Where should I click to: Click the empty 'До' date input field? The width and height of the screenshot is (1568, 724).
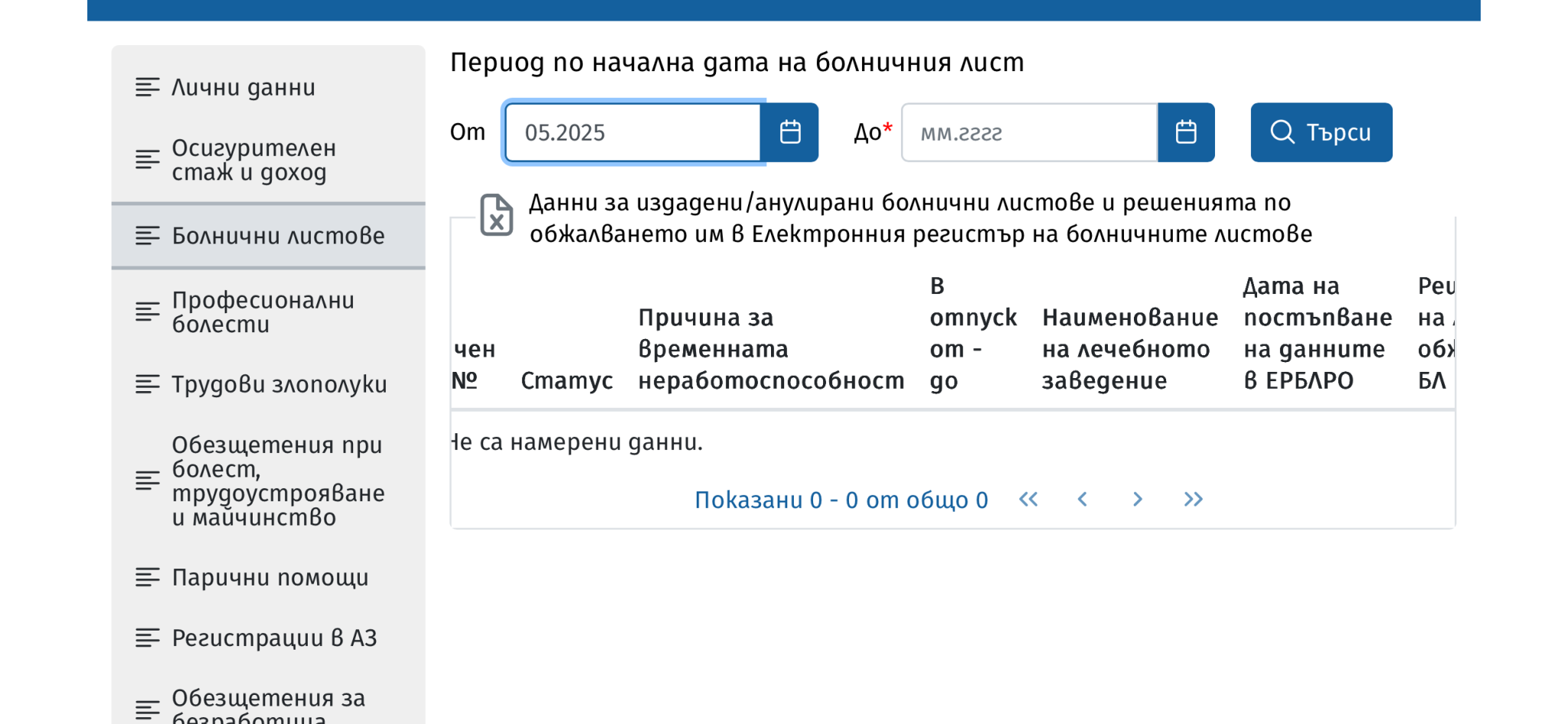1029,132
